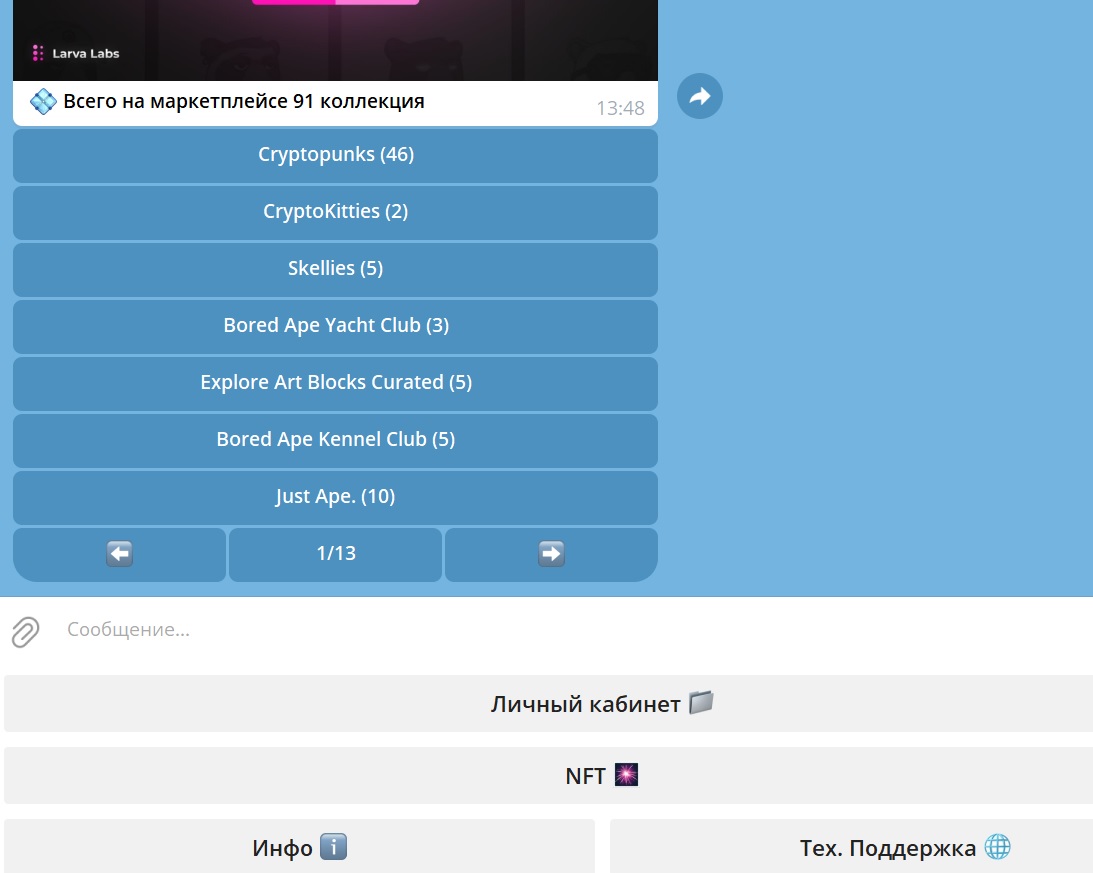Click the forward message arrow icon
The height and width of the screenshot is (873, 1093).
(x=699, y=96)
